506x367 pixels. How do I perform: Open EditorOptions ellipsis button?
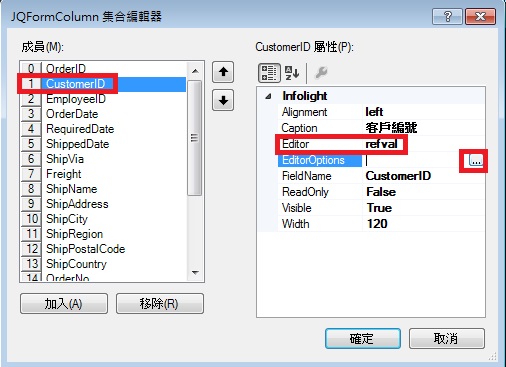coord(476,160)
